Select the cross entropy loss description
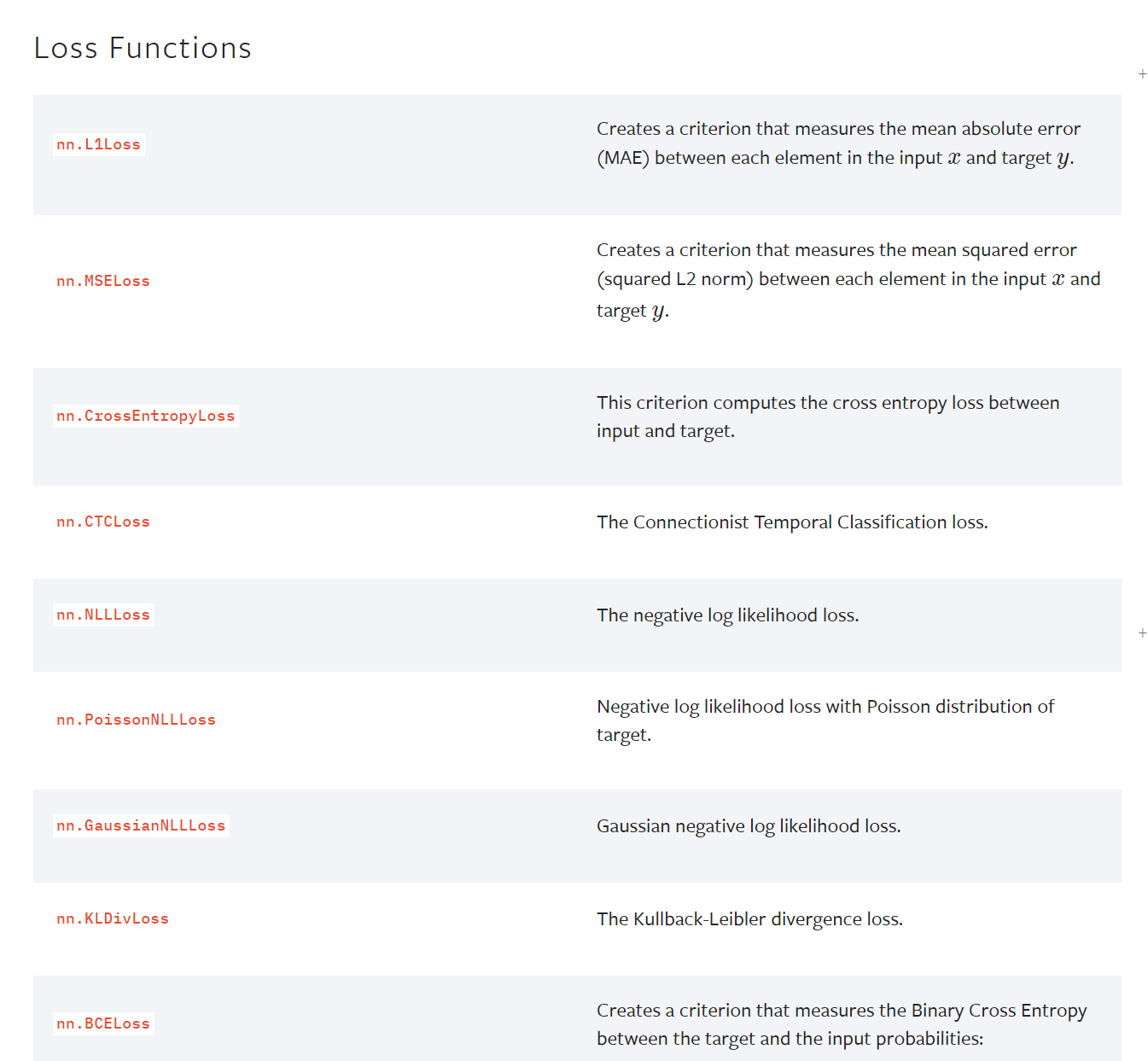 pyautogui.click(x=828, y=417)
